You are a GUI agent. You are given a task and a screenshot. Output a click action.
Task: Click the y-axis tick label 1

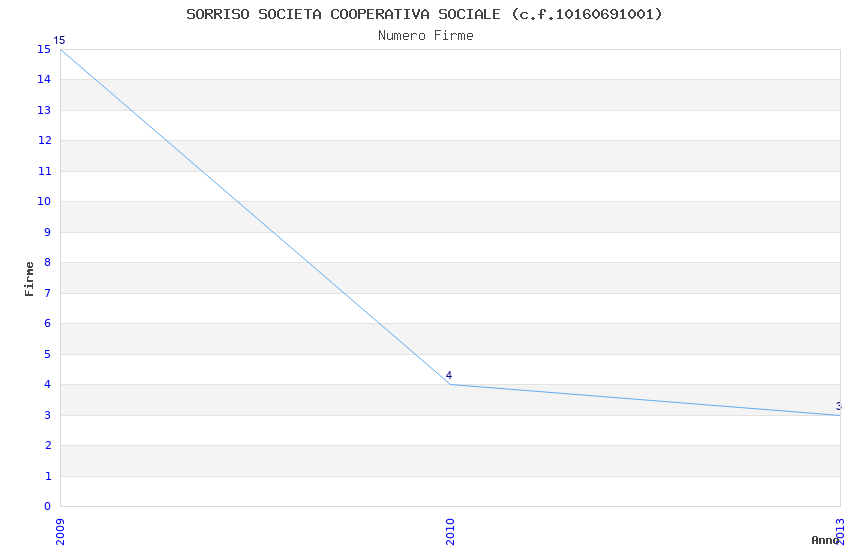point(48,476)
